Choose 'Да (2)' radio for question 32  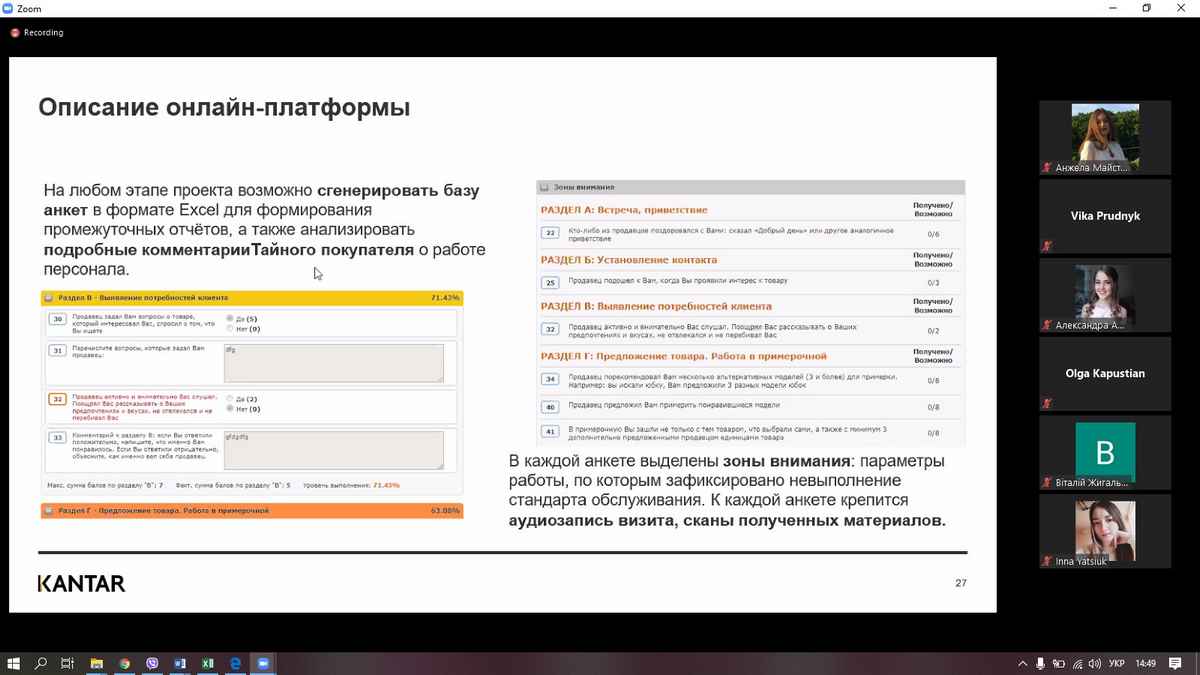coord(230,399)
